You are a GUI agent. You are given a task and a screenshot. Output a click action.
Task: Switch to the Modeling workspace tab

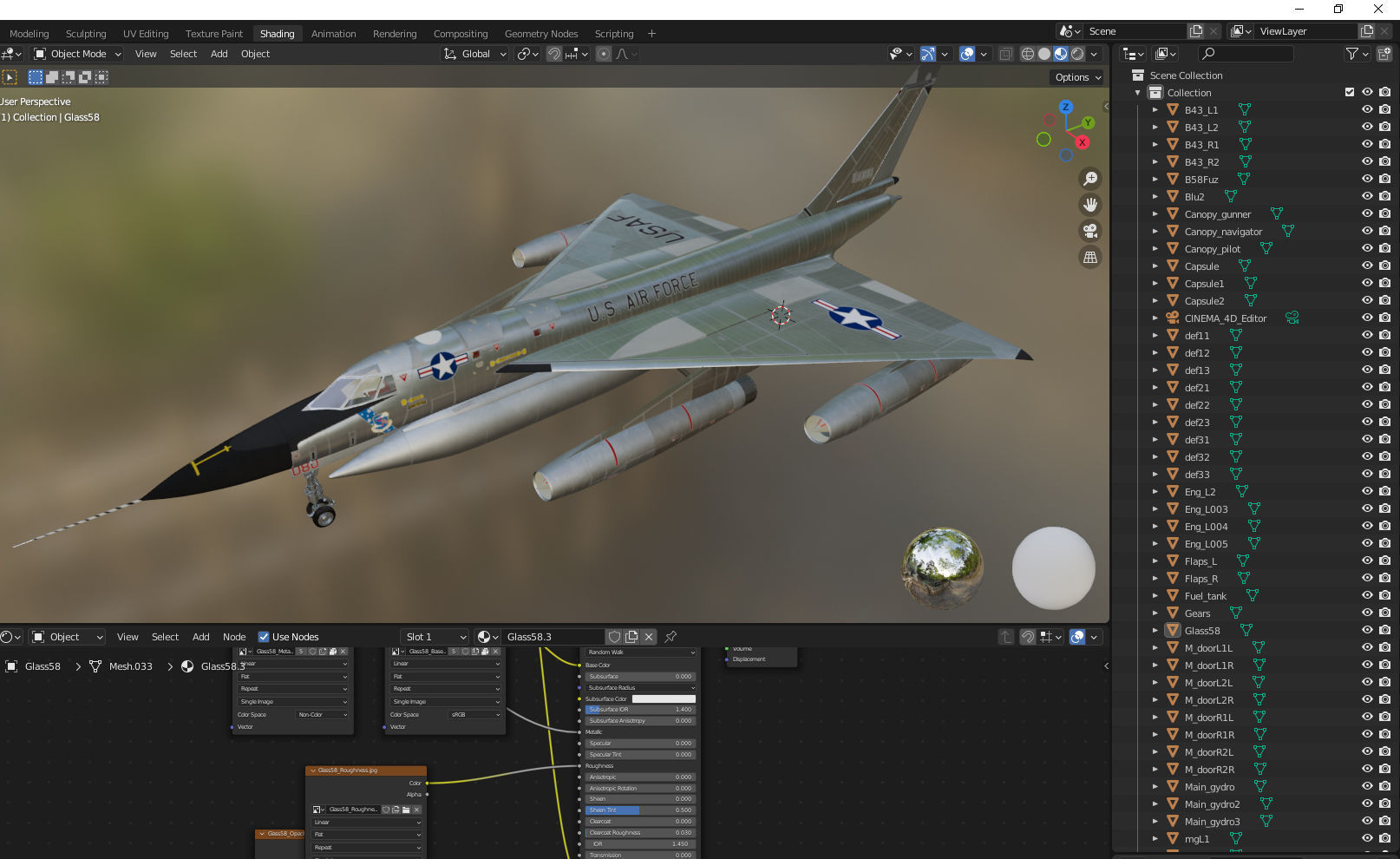(29, 34)
